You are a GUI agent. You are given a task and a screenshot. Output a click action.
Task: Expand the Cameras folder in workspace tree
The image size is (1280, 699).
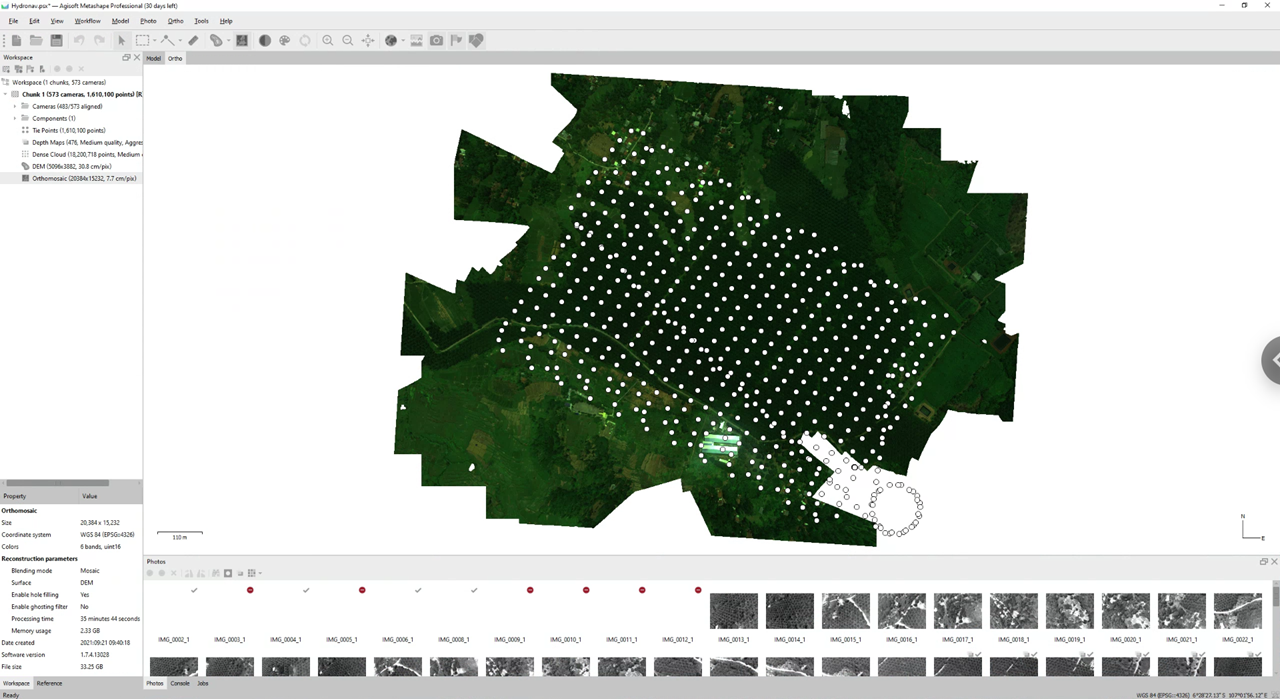coord(15,106)
